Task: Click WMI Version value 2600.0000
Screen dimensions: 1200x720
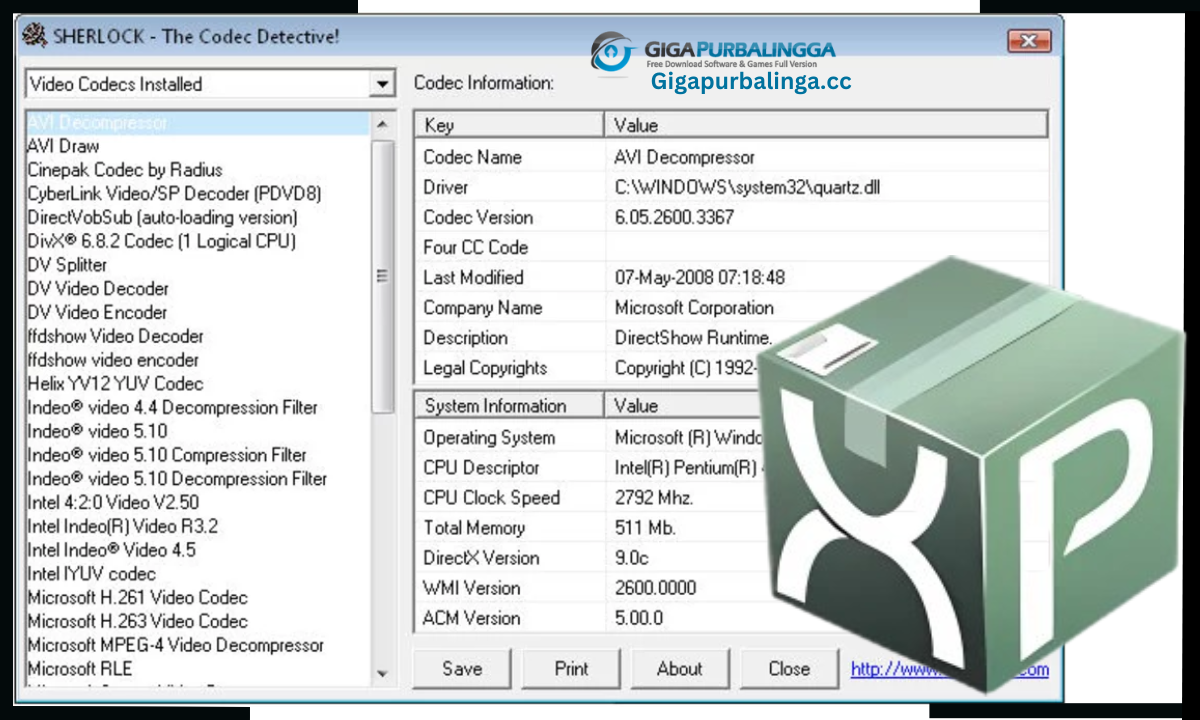Action: click(655, 587)
